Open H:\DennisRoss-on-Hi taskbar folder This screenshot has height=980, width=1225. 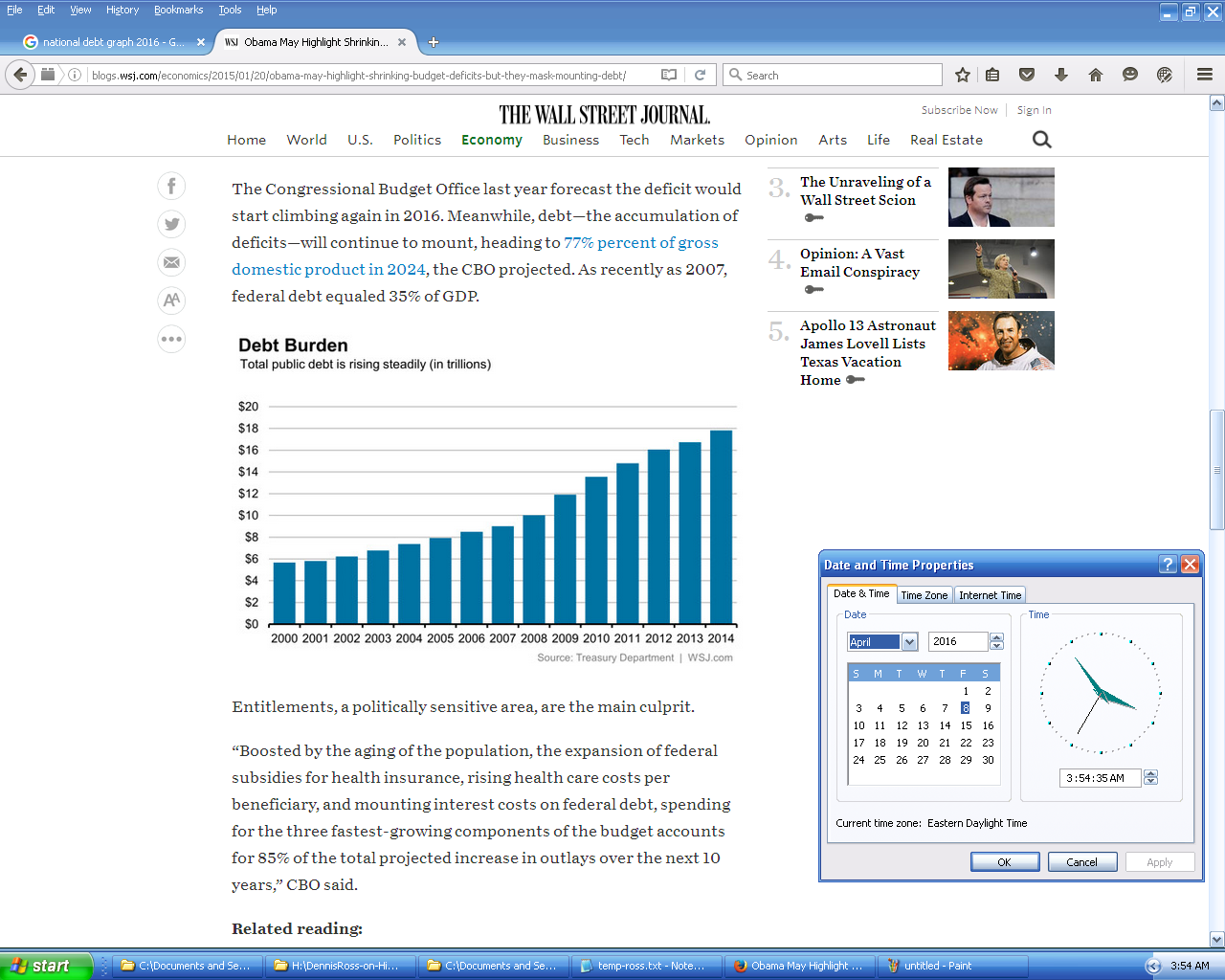[340, 966]
